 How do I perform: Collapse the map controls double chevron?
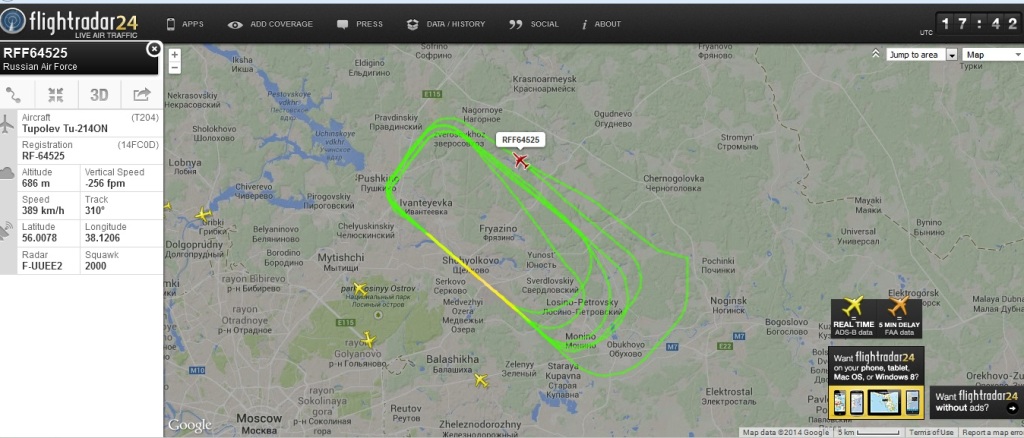point(875,54)
